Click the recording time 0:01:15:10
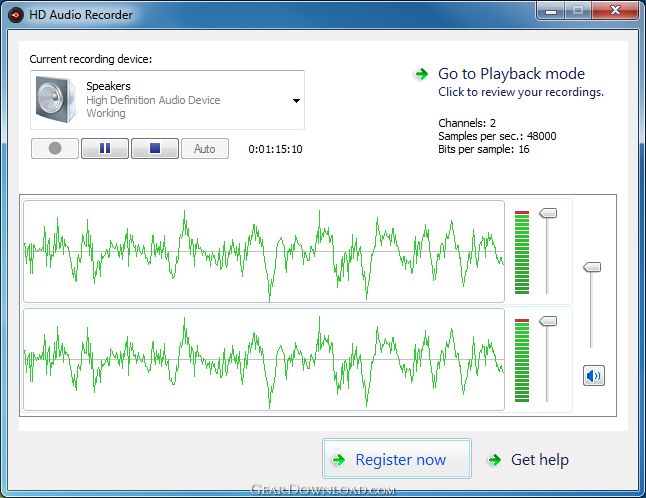The image size is (646, 498). [275, 149]
